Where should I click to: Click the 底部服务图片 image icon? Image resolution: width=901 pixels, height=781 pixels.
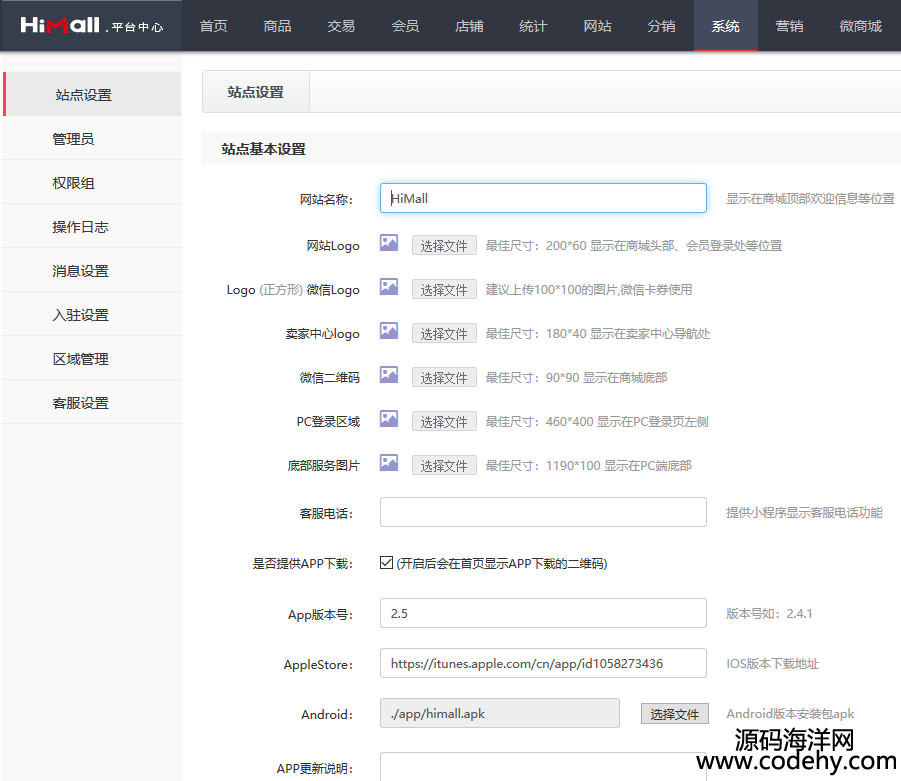389,463
